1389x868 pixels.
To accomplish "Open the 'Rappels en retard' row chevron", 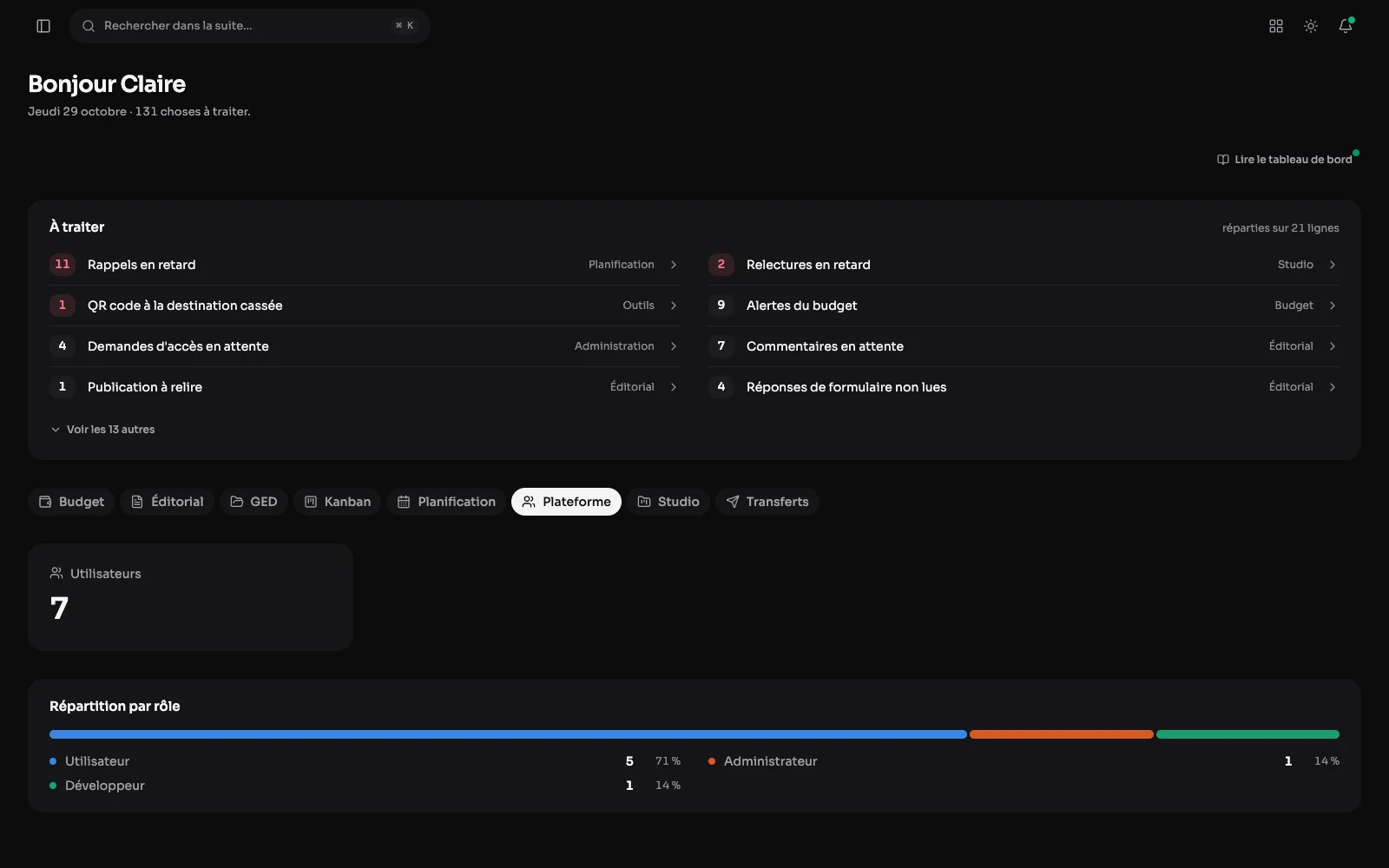I will [674, 265].
